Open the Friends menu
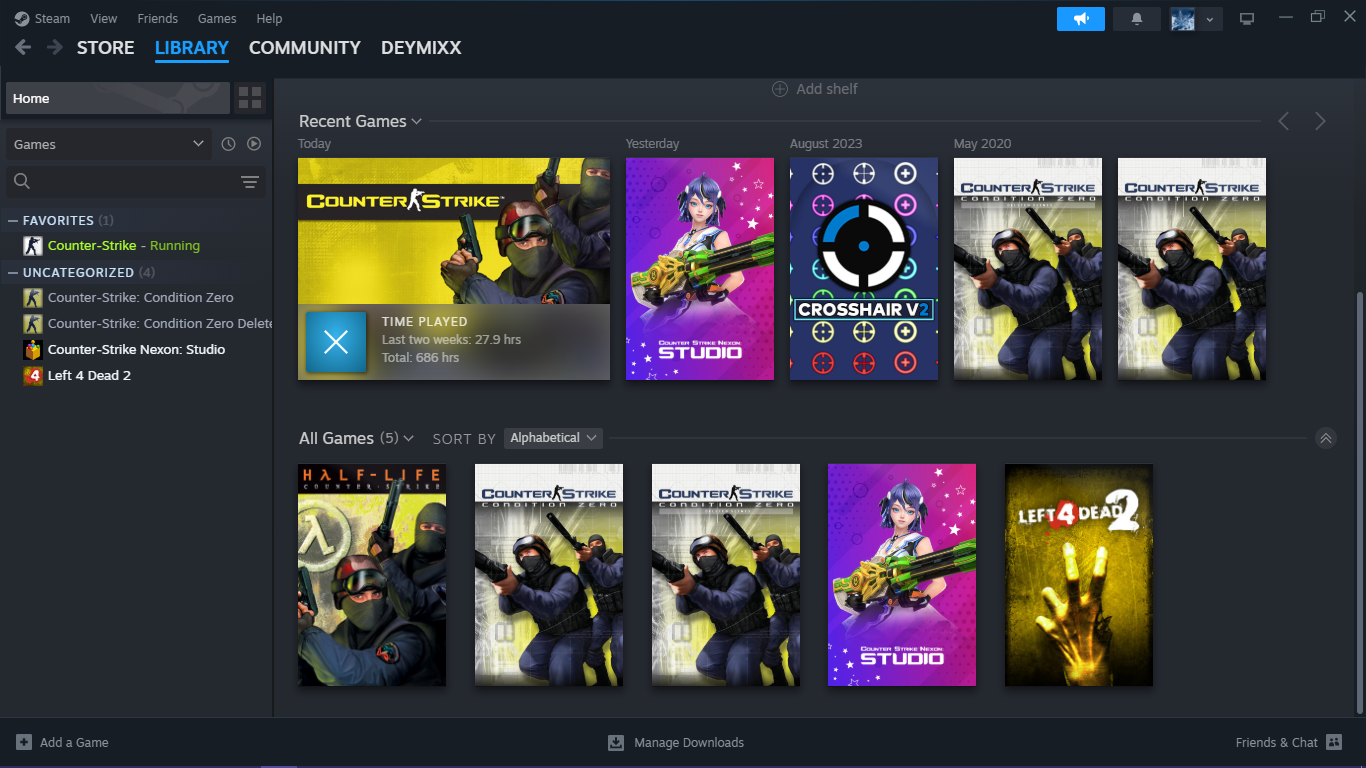1366x768 pixels. click(x=157, y=18)
